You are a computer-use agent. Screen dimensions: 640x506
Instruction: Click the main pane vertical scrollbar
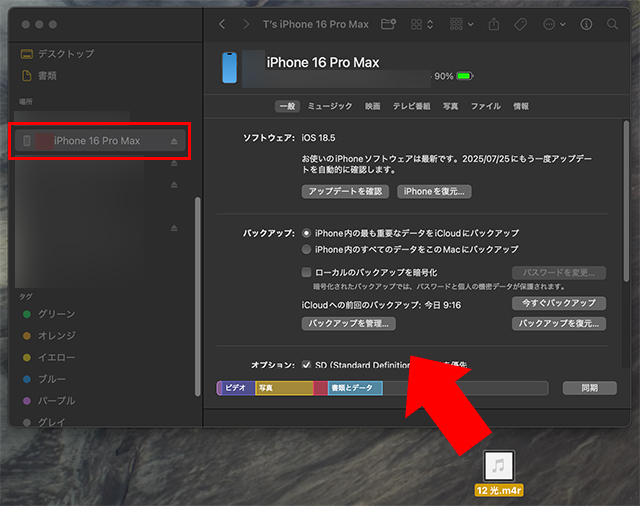(x=626, y=201)
